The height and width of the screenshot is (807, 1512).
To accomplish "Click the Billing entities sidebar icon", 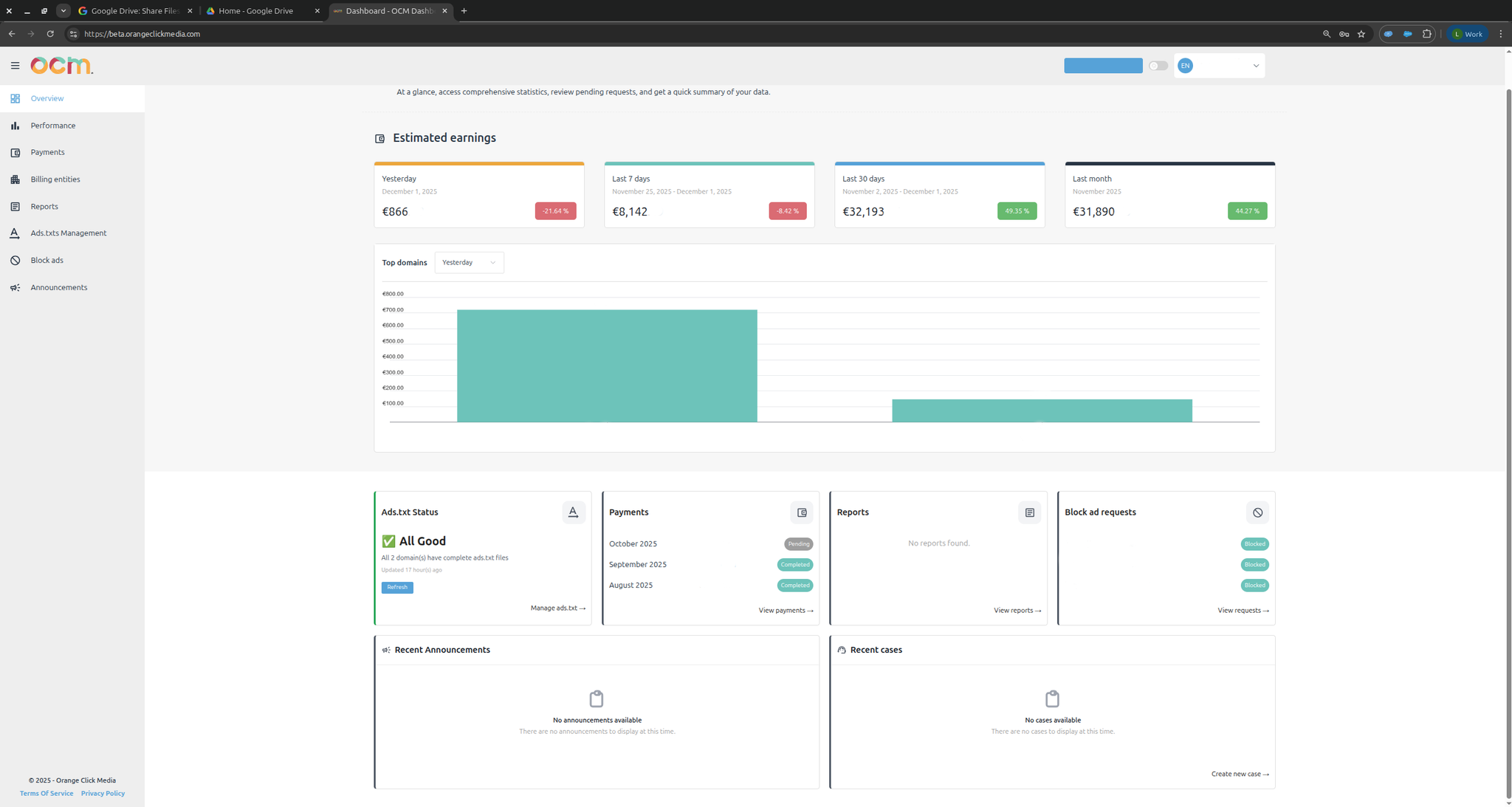I will click(x=15, y=179).
